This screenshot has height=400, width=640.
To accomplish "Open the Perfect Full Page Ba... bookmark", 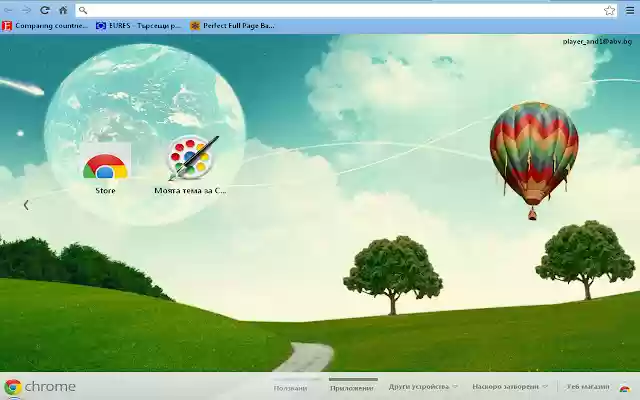I will pyautogui.click(x=232, y=26).
